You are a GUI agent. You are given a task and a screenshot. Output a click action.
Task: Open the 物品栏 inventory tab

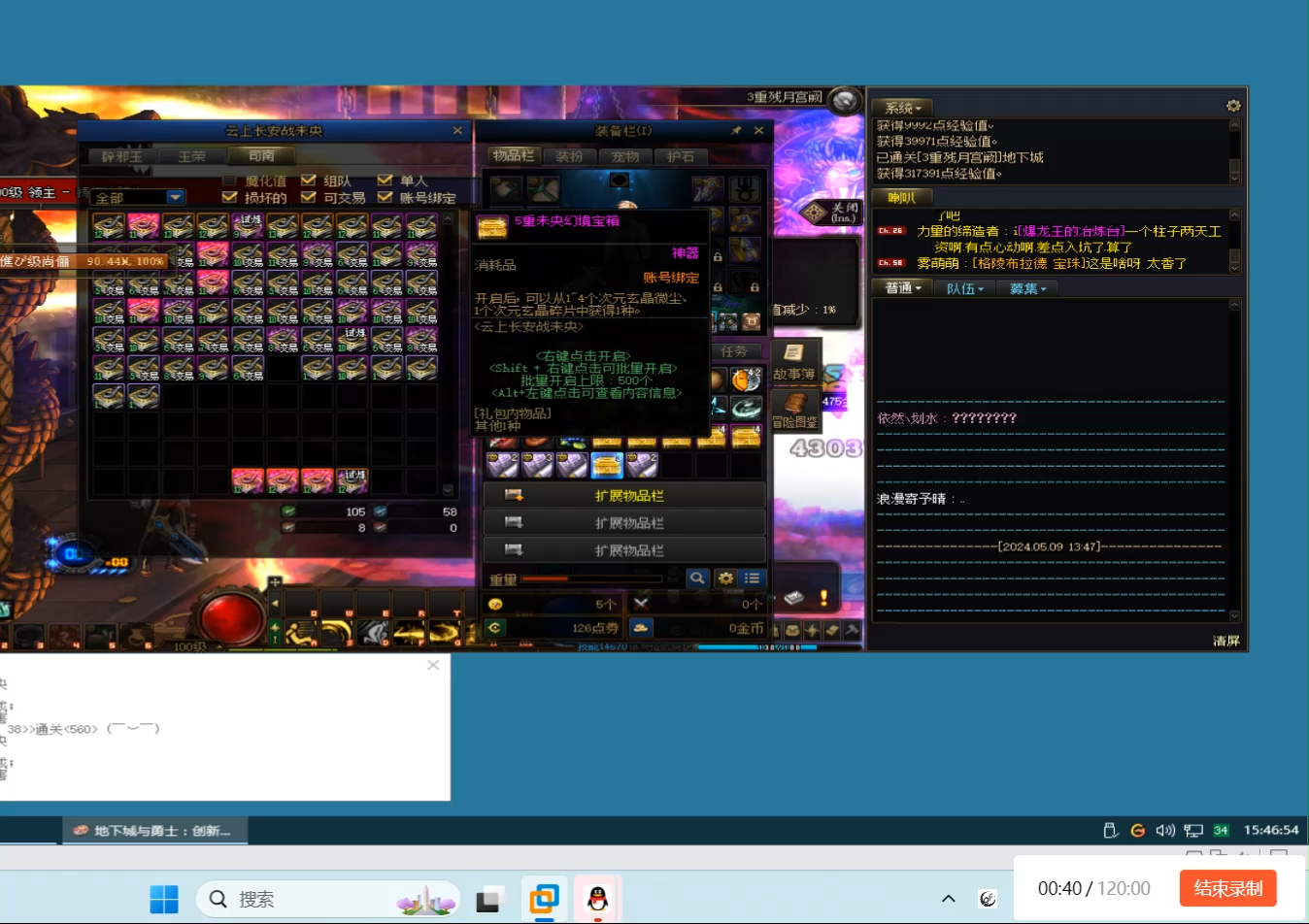513,156
